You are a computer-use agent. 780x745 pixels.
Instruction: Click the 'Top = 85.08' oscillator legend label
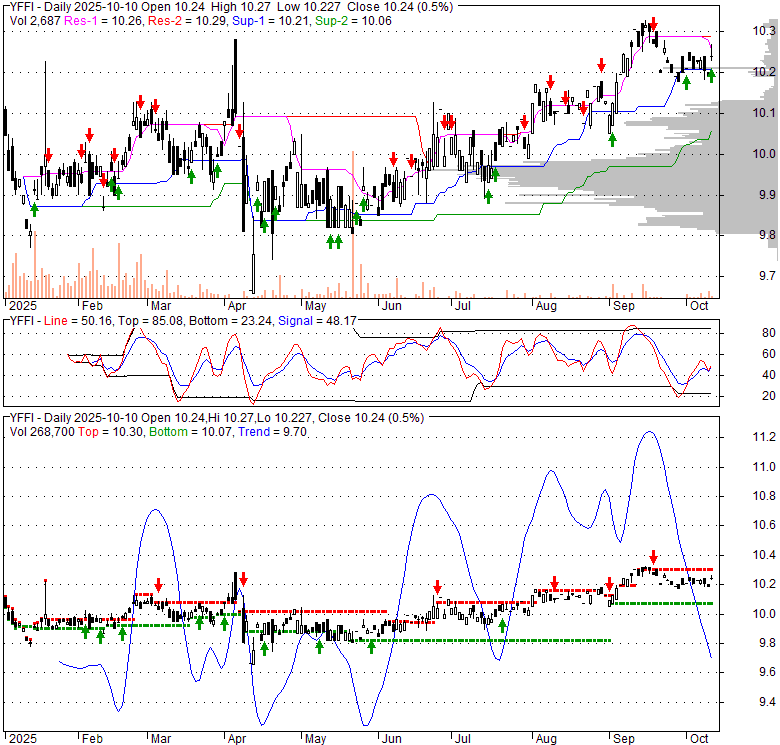click(151, 321)
